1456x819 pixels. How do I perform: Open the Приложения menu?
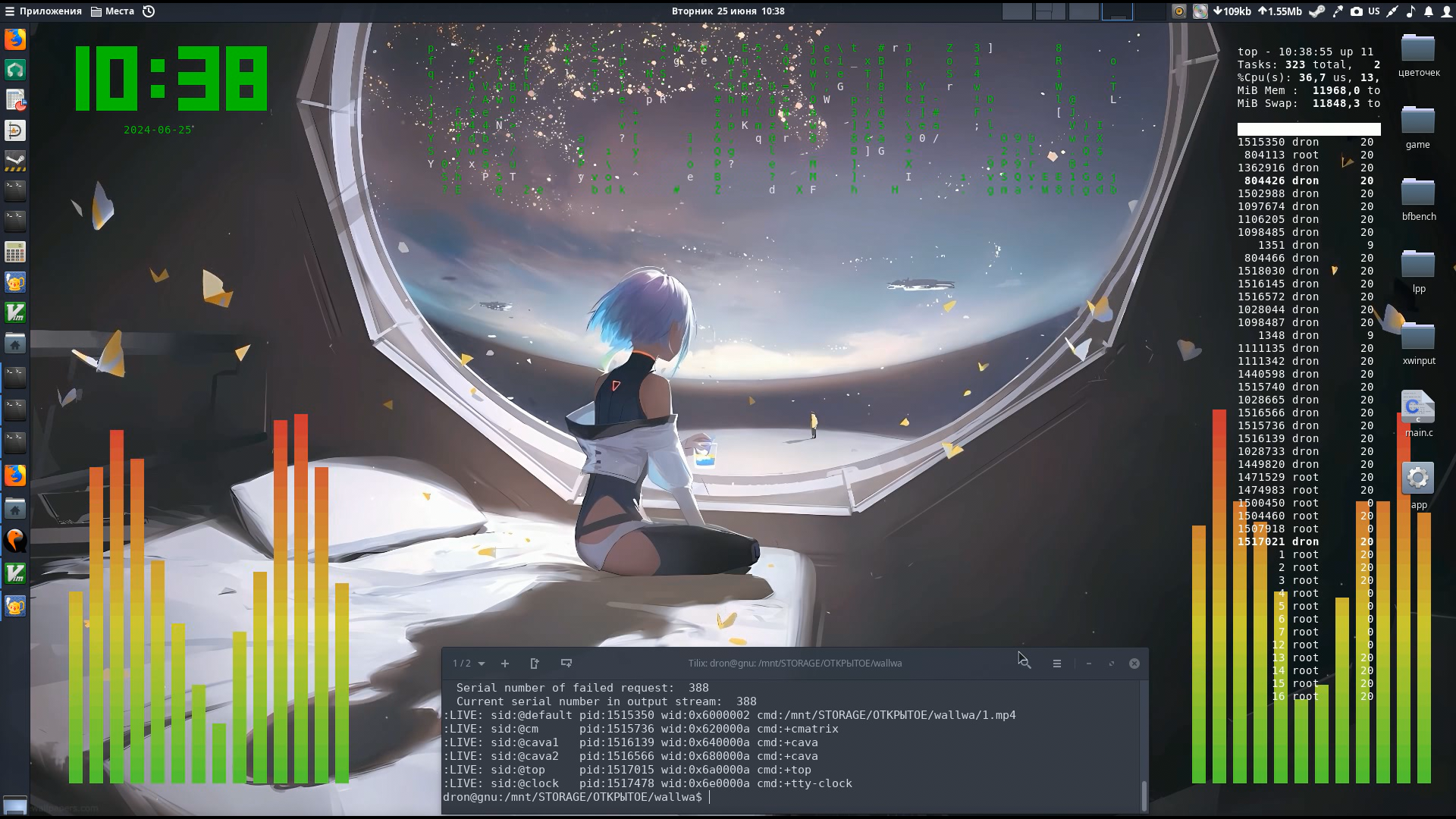coord(42,11)
